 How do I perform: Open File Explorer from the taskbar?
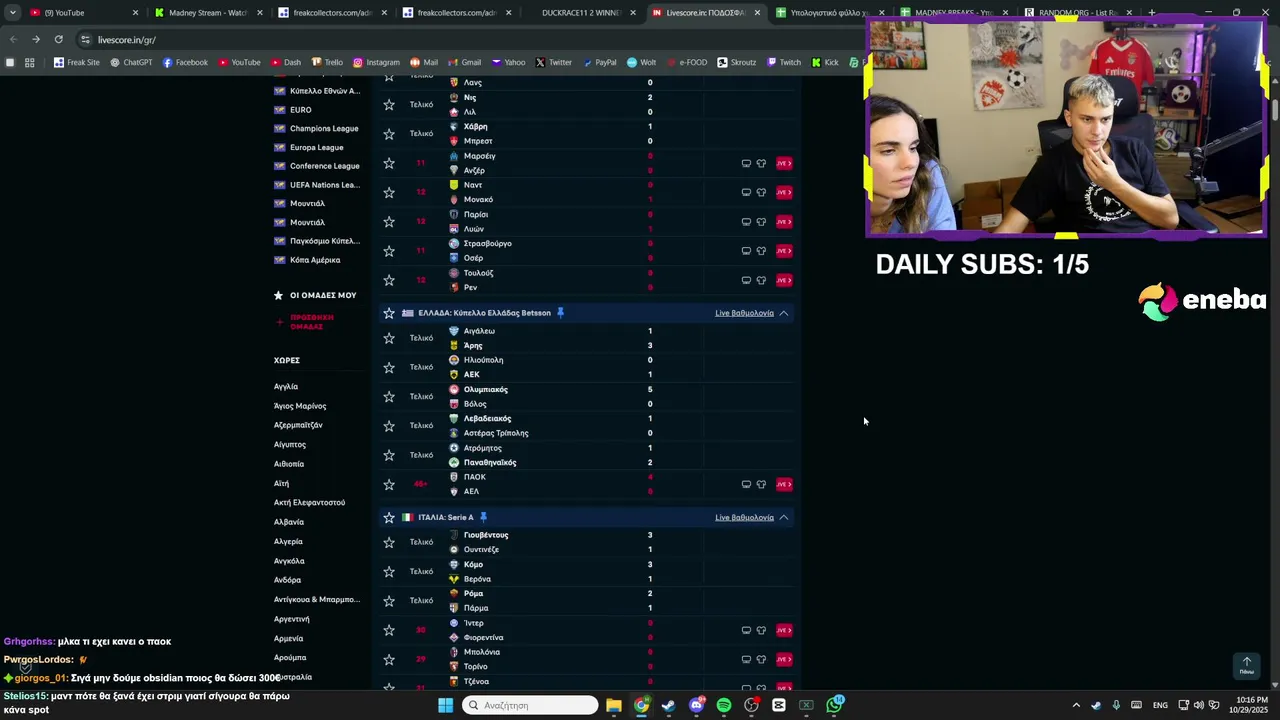tap(614, 705)
